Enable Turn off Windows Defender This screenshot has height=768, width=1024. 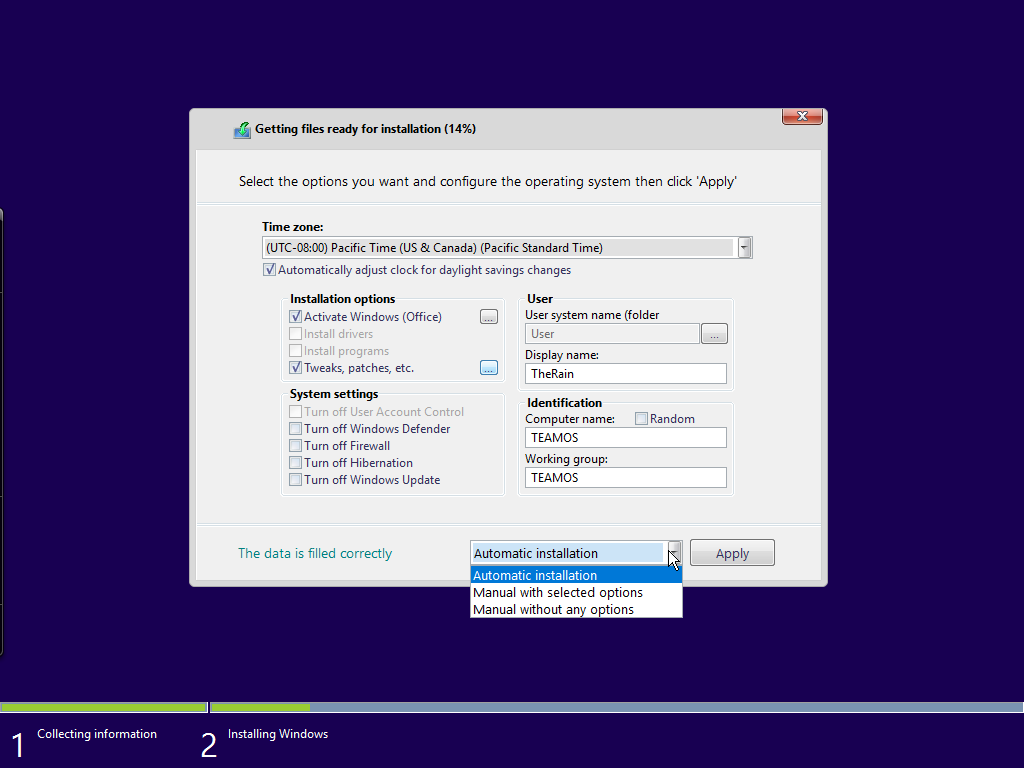pos(295,428)
